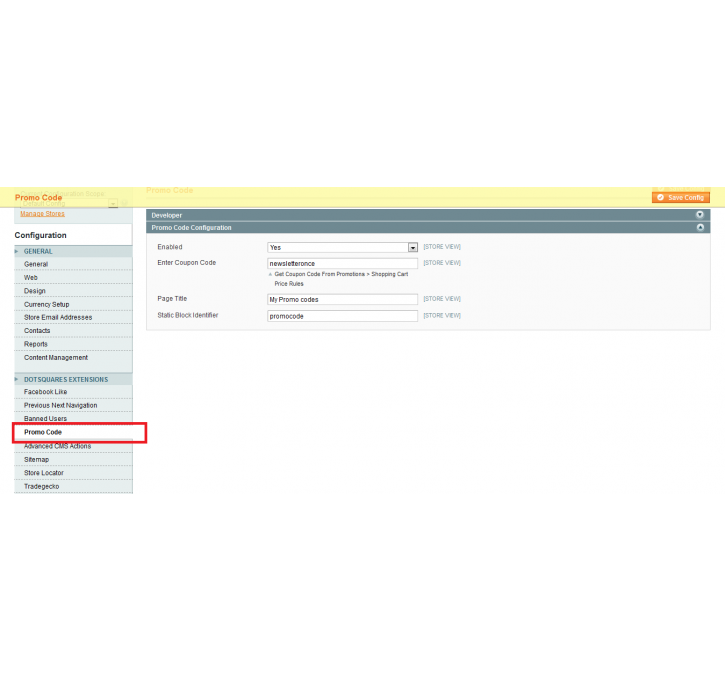The height and width of the screenshot is (680, 725).
Task: Open the Design configuration tab
Action: point(74,291)
